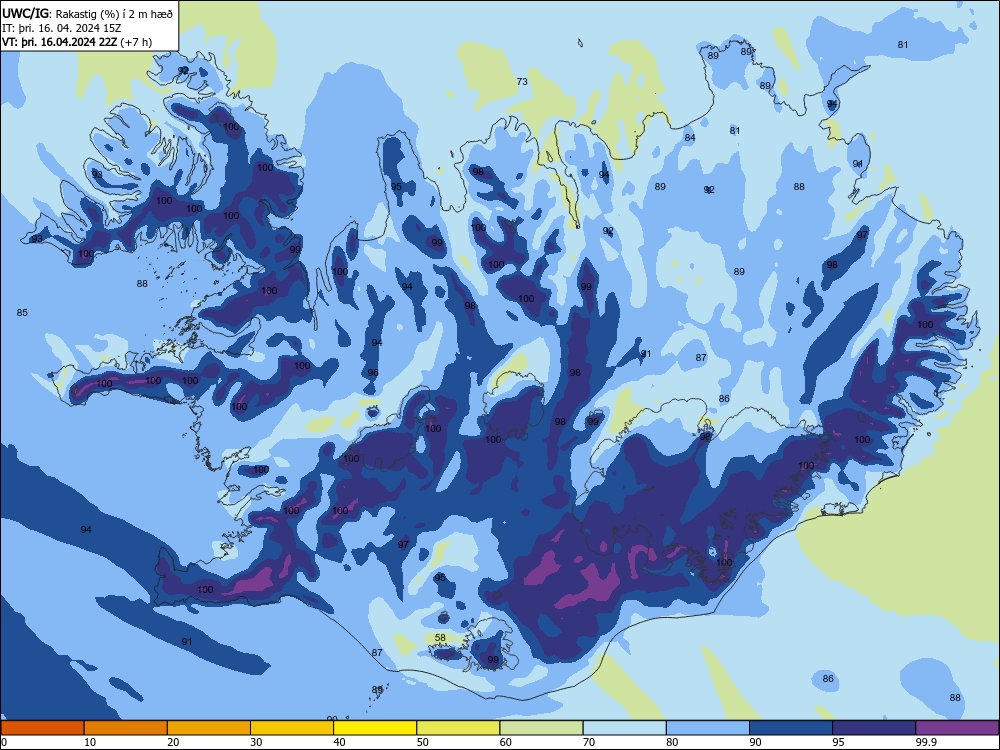Click the legend tick label '10'
Viewport: 1000px width, 750px height.
click(x=90, y=742)
